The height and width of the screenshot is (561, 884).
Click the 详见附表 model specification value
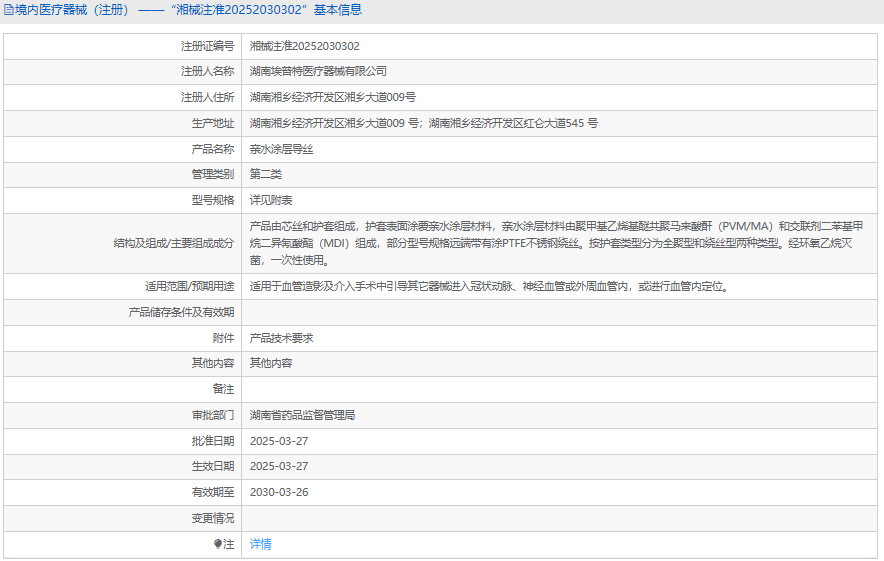pos(271,201)
